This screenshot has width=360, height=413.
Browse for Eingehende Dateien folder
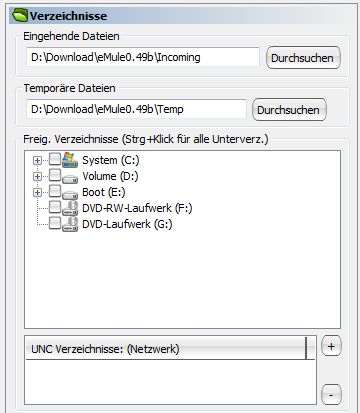pos(303,58)
